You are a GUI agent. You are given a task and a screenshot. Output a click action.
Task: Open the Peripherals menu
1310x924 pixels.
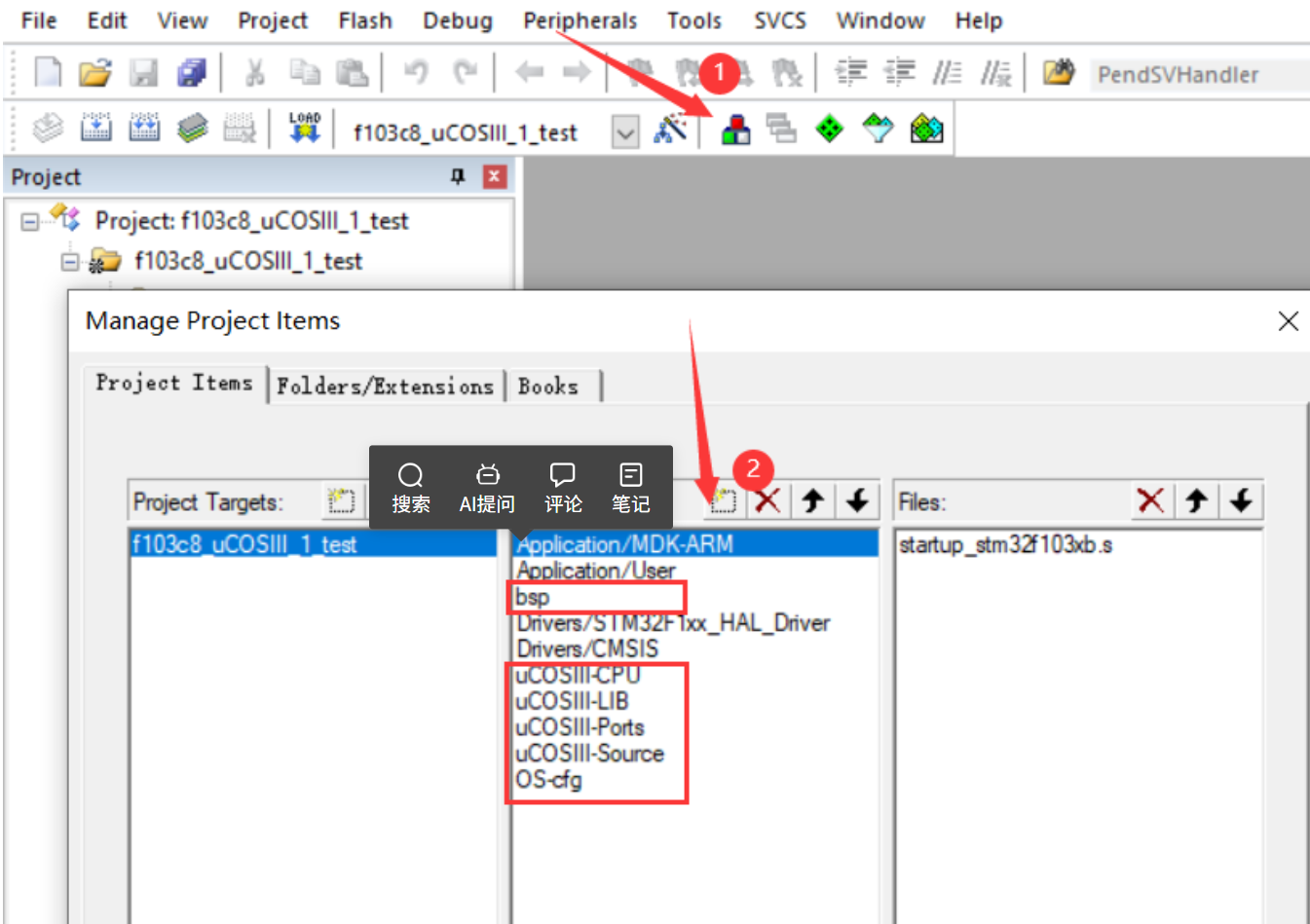(580, 20)
